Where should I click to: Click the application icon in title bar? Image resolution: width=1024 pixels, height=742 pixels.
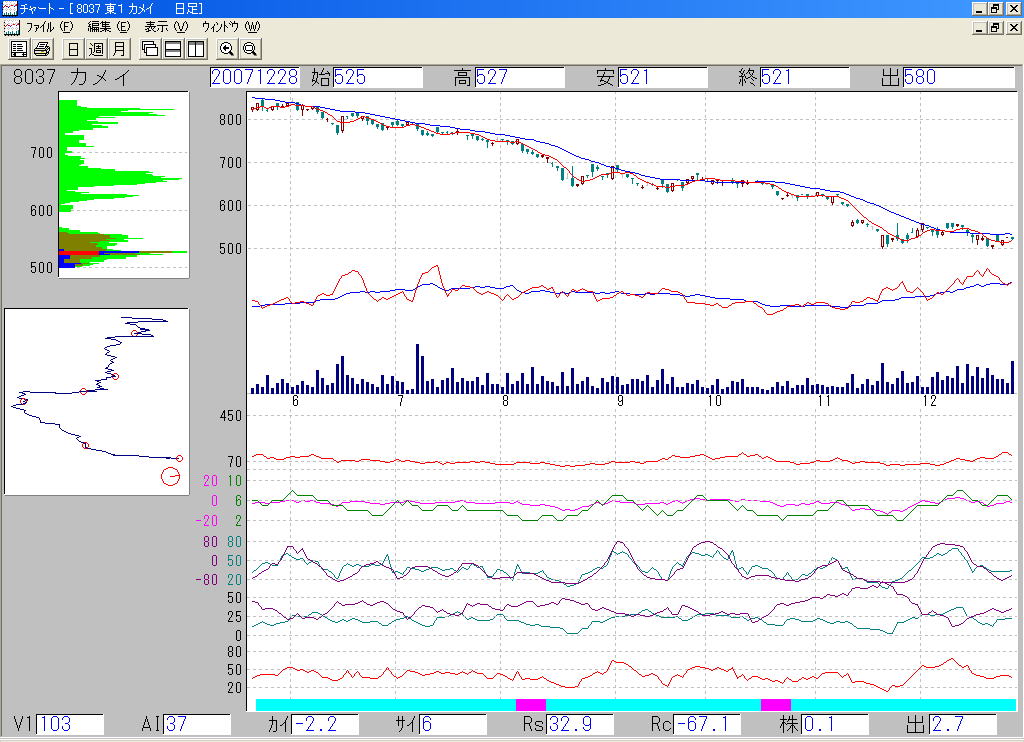click(9, 8)
